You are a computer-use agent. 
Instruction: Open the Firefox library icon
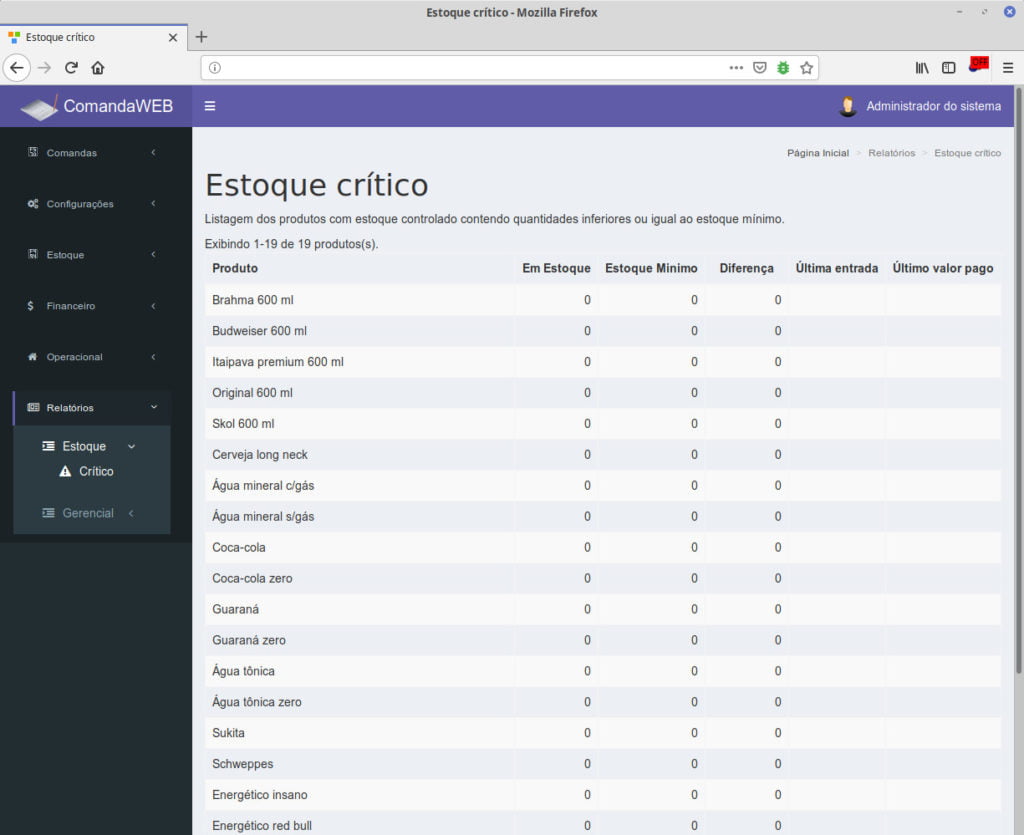click(x=922, y=68)
